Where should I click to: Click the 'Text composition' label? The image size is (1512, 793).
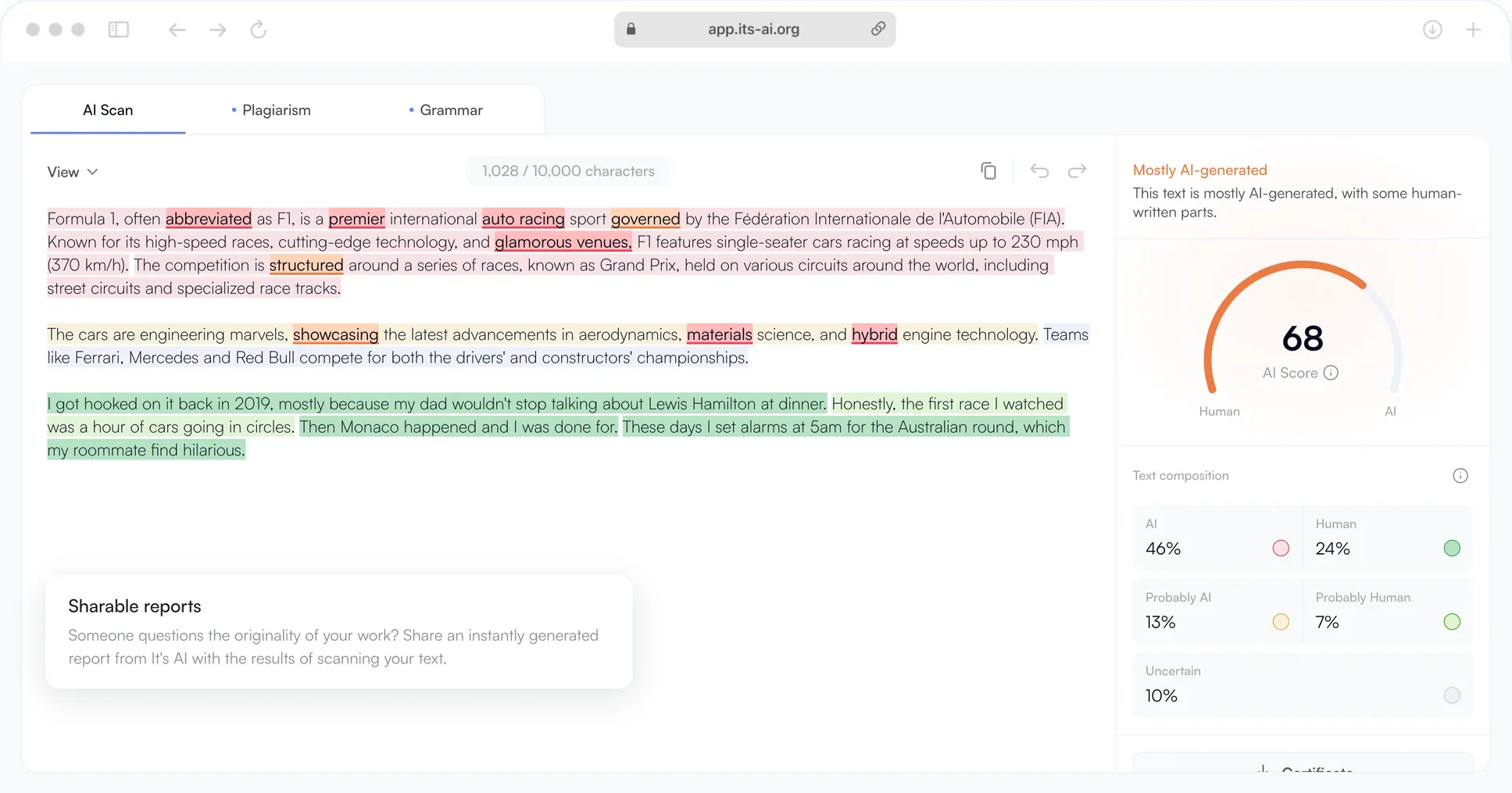[x=1181, y=476]
